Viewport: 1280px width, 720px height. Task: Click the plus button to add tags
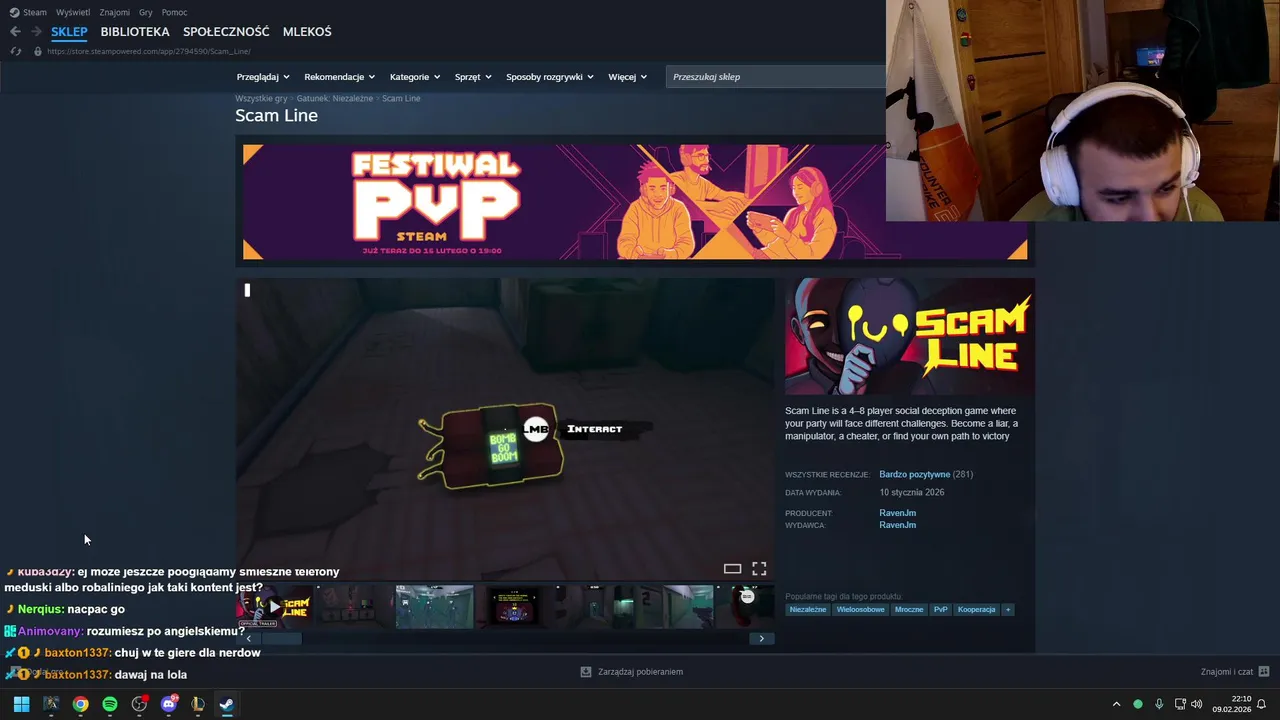pos(1008,609)
